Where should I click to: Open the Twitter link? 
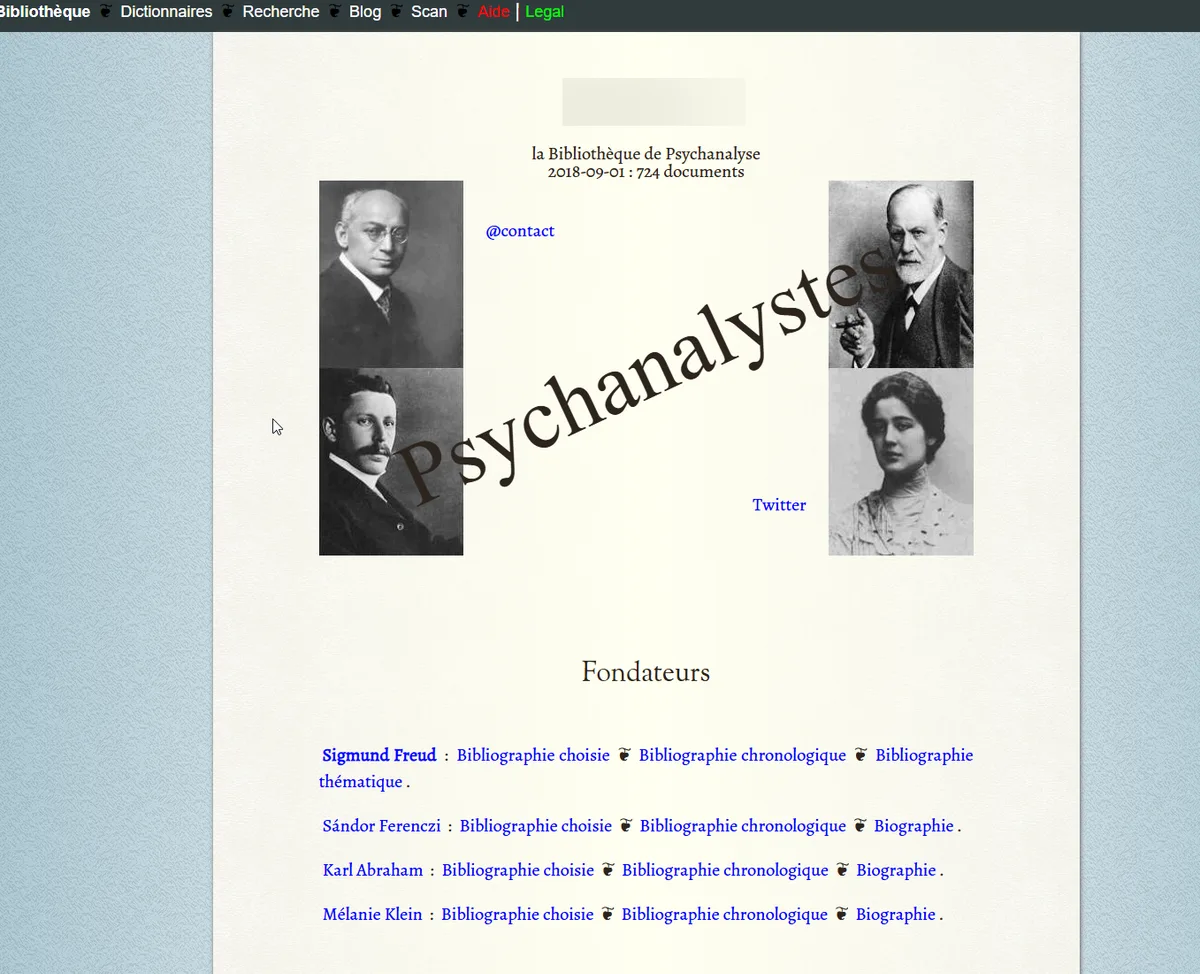click(779, 504)
